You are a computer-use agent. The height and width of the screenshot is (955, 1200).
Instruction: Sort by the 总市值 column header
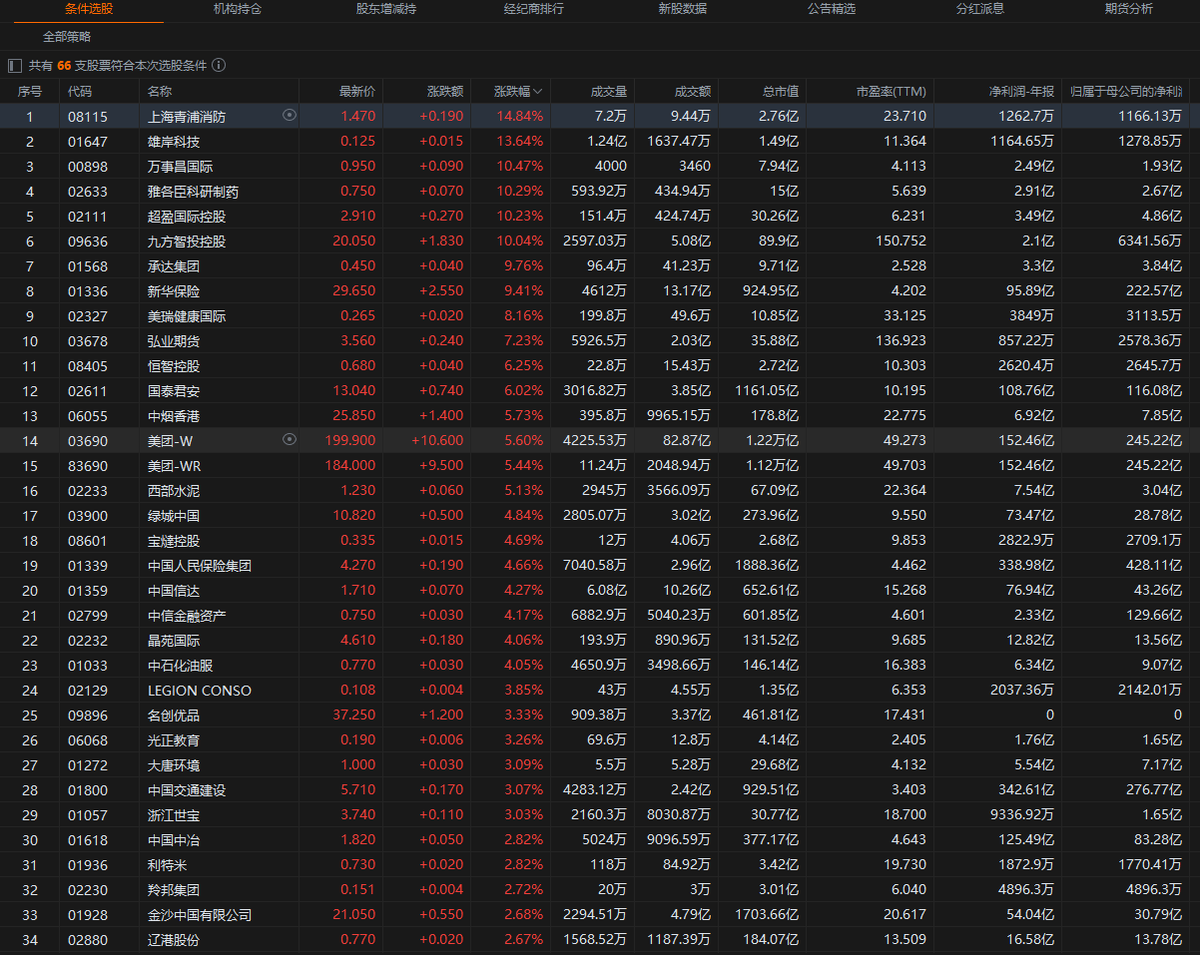pos(780,91)
